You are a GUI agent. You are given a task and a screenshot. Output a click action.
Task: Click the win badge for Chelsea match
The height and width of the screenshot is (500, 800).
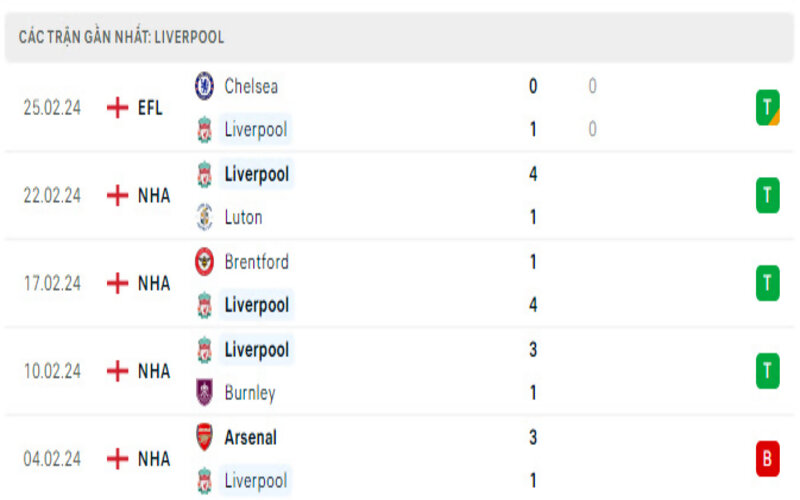point(767,108)
